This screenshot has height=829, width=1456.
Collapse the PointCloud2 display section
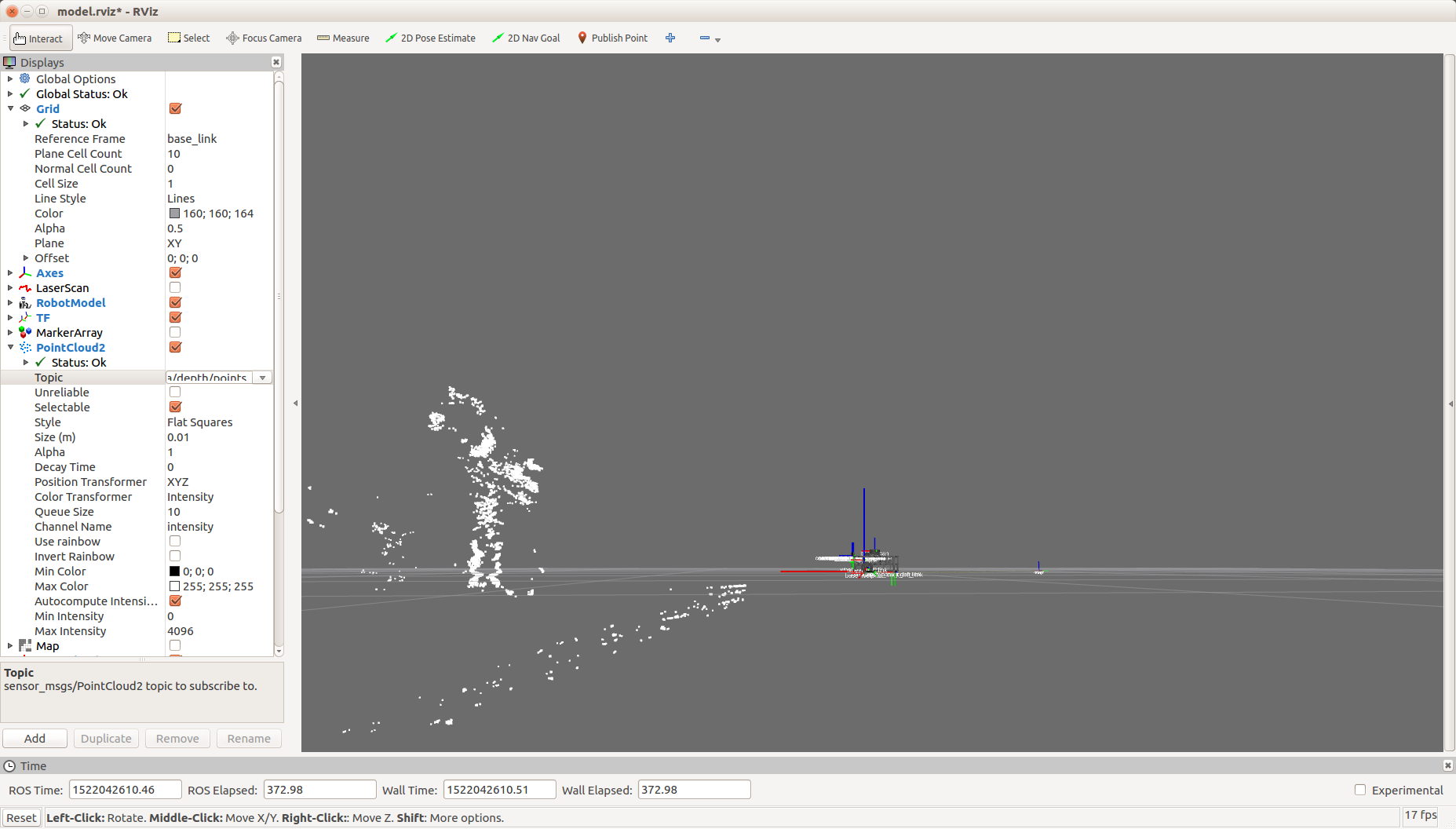[10, 348]
